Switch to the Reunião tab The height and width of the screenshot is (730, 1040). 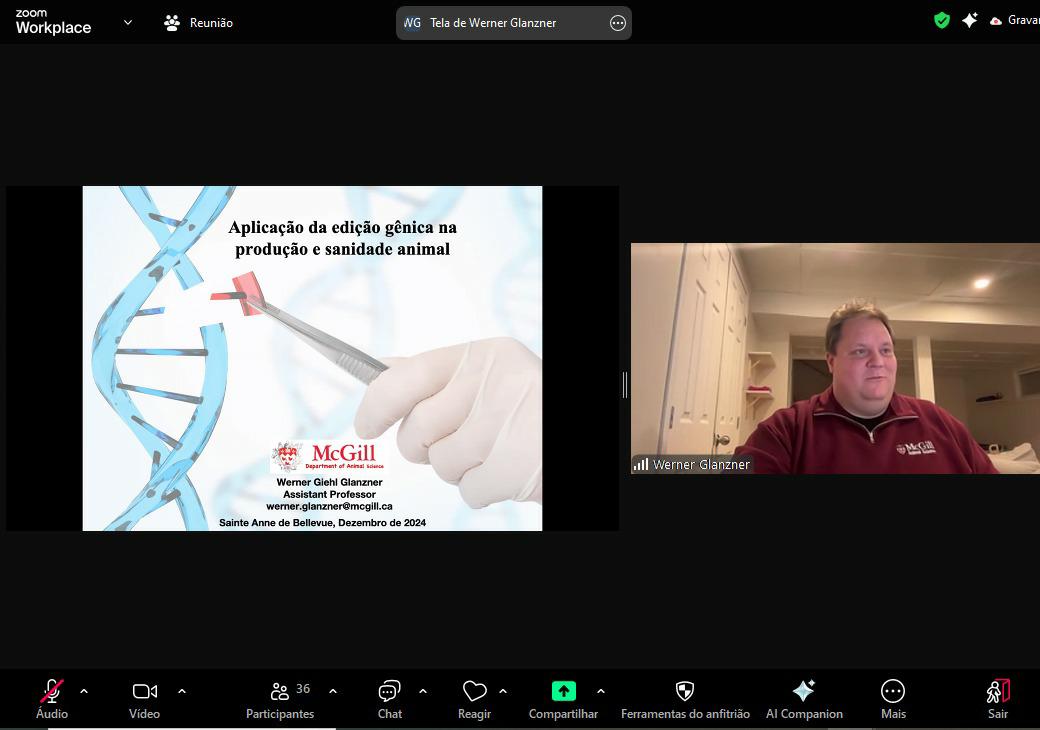199,22
